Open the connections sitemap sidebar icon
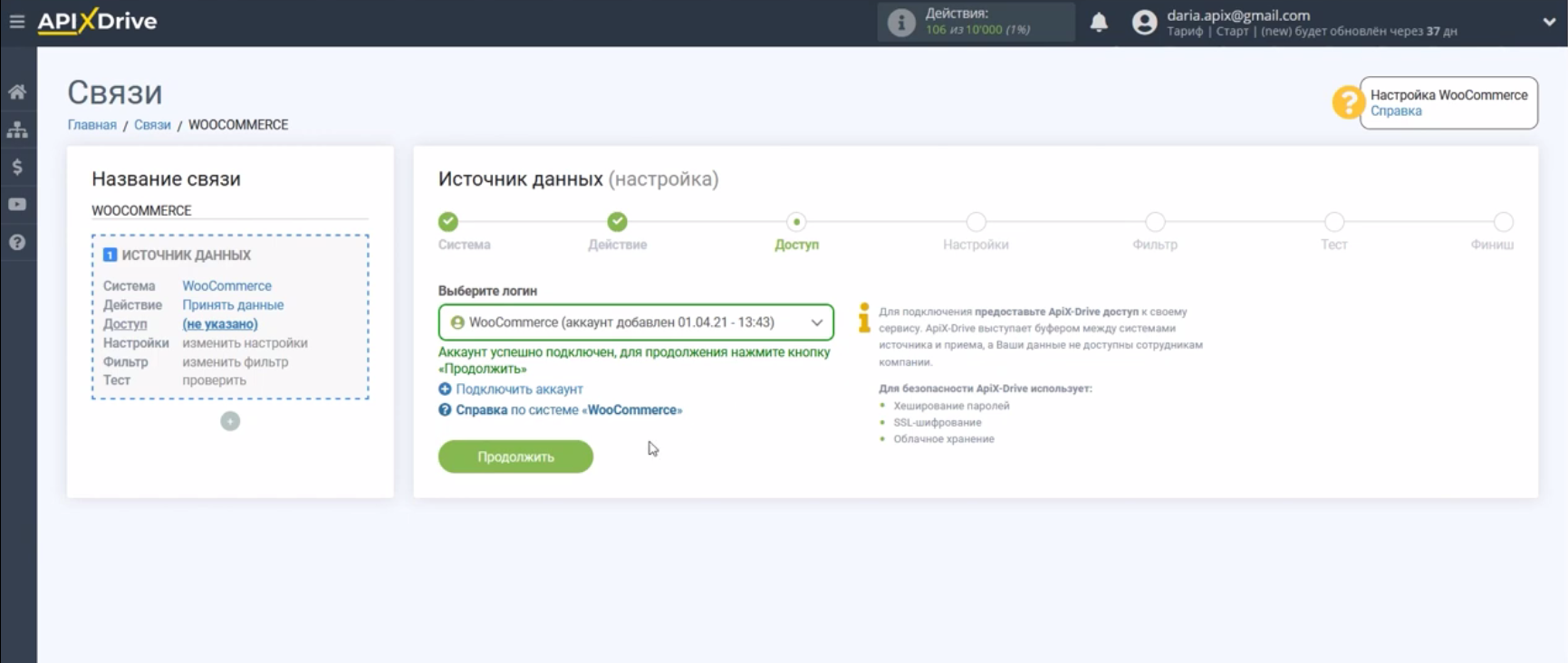1568x663 pixels. click(17, 130)
